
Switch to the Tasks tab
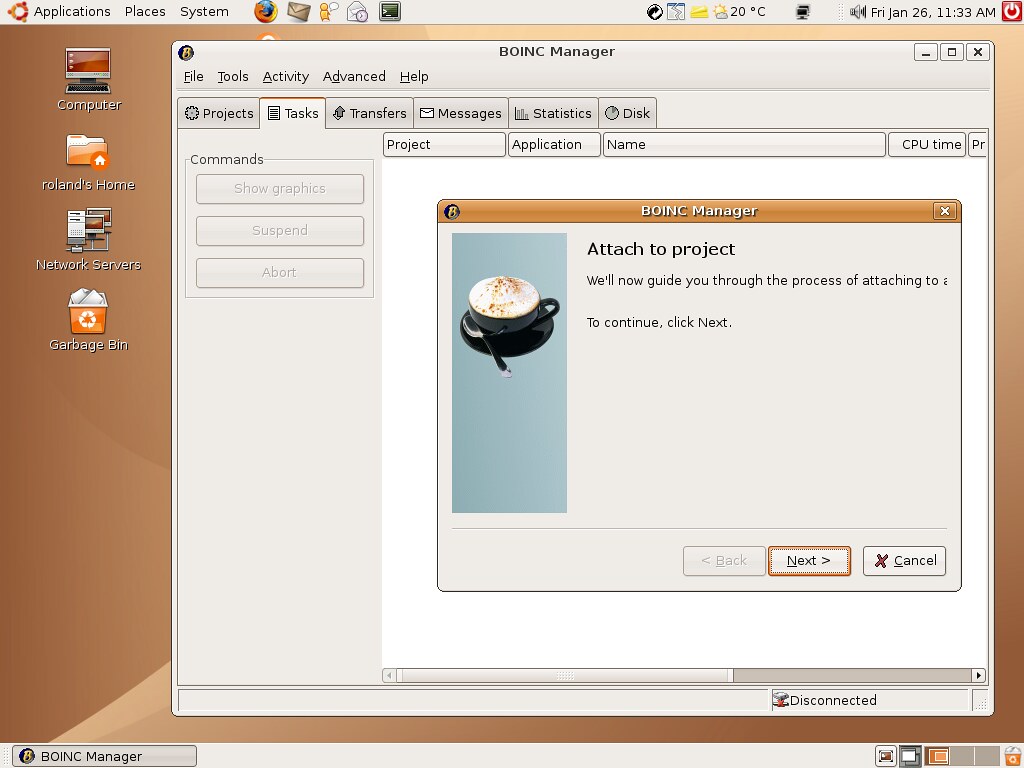(x=293, y=113)
